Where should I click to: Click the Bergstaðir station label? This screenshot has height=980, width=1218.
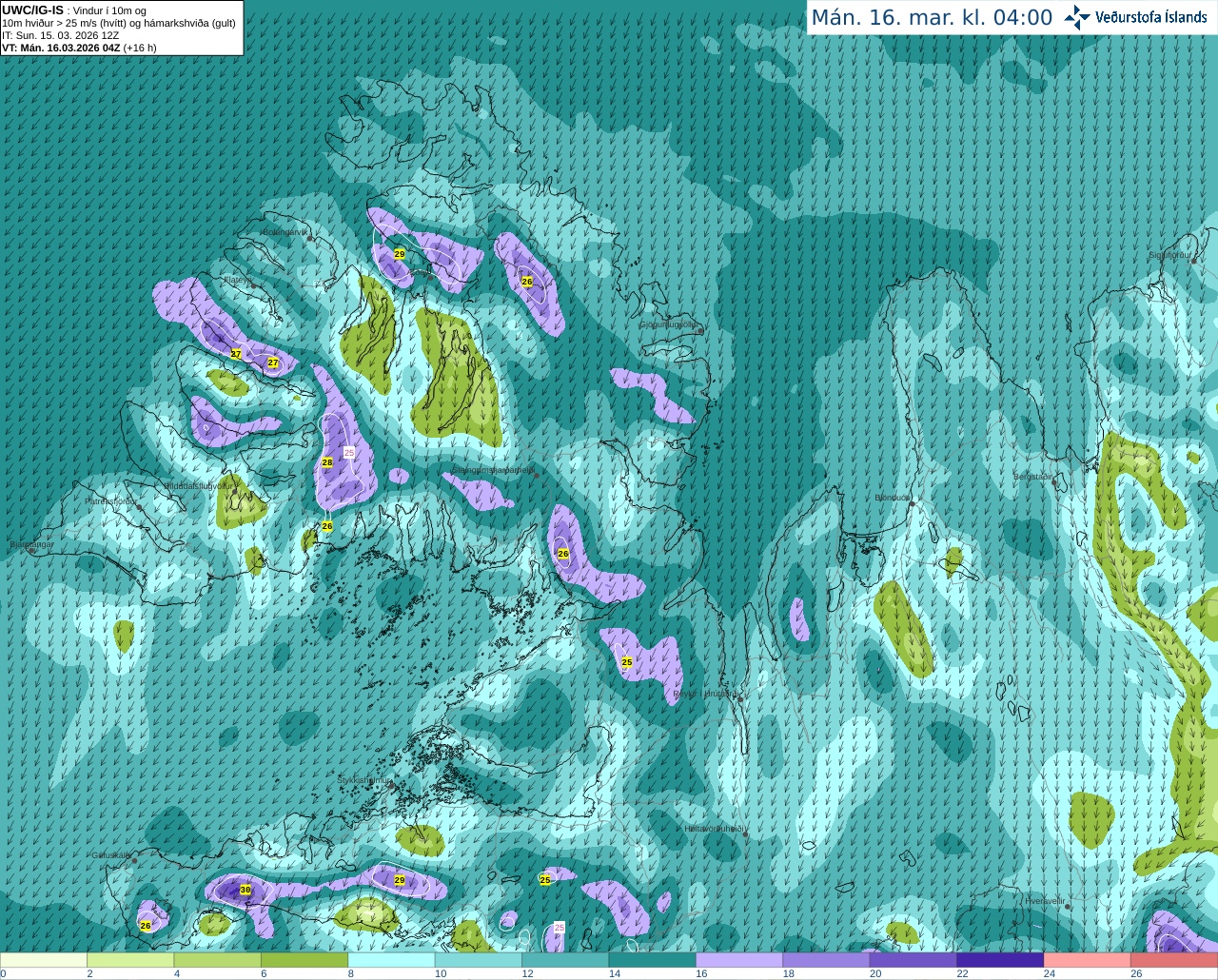click(1033, 476)
